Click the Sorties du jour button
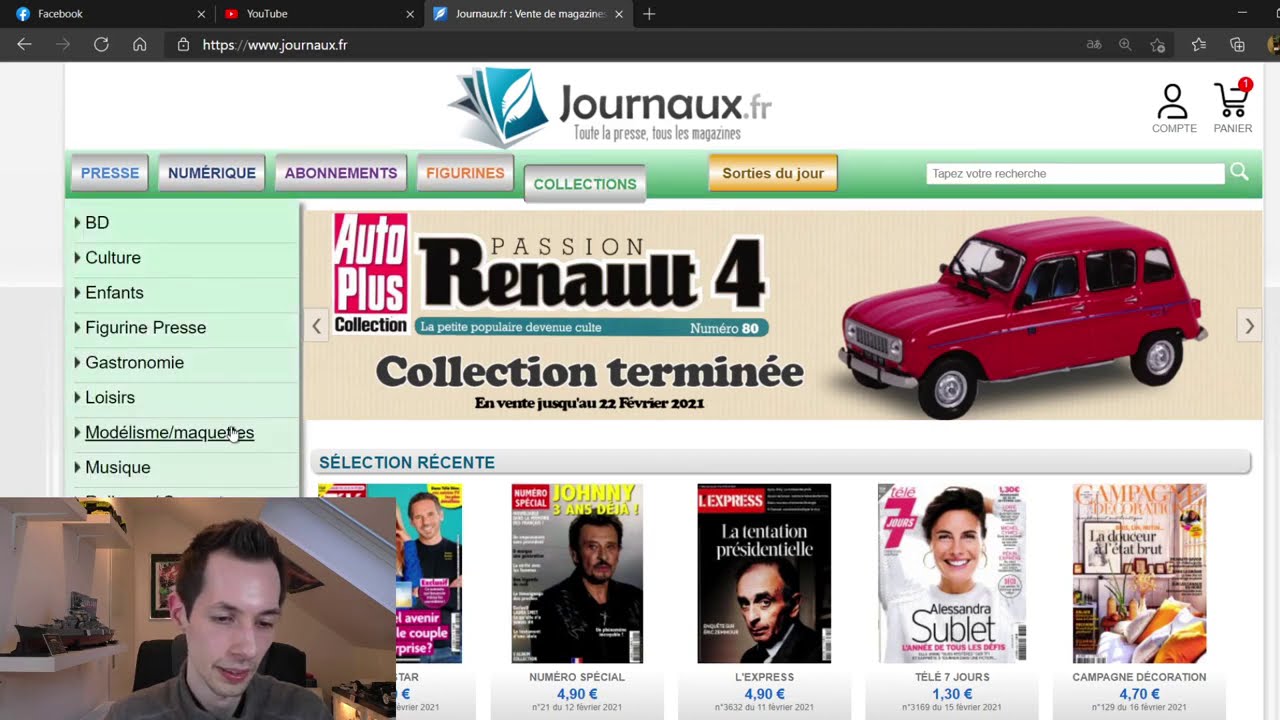 (x=773, y=173)
